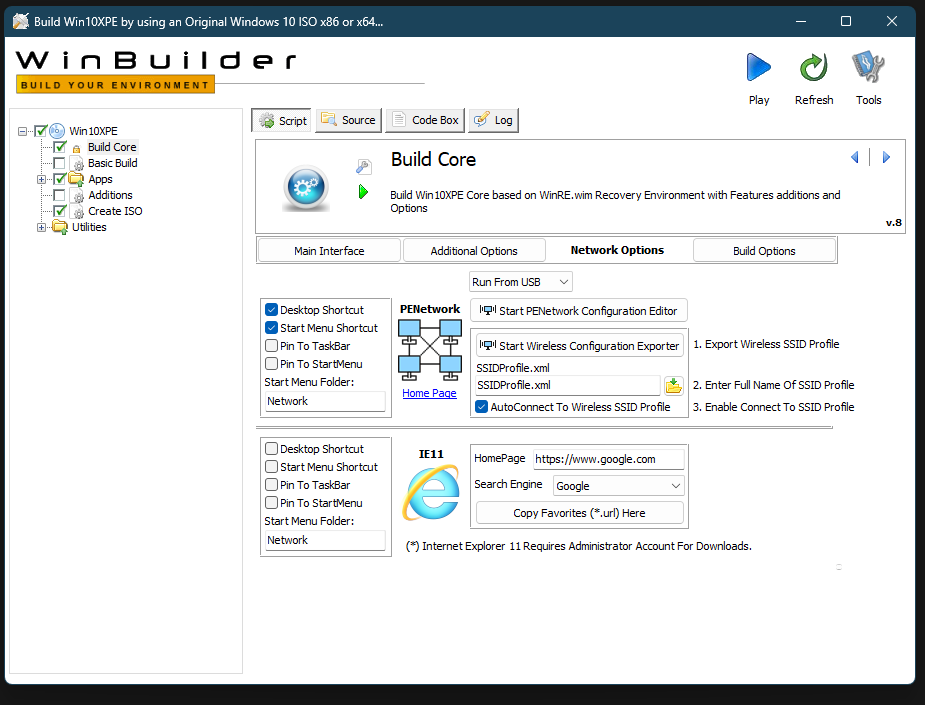Switch to the Source tab
Image resolution: width=925 pixels, height=705 pixels.
coord(349,120)
